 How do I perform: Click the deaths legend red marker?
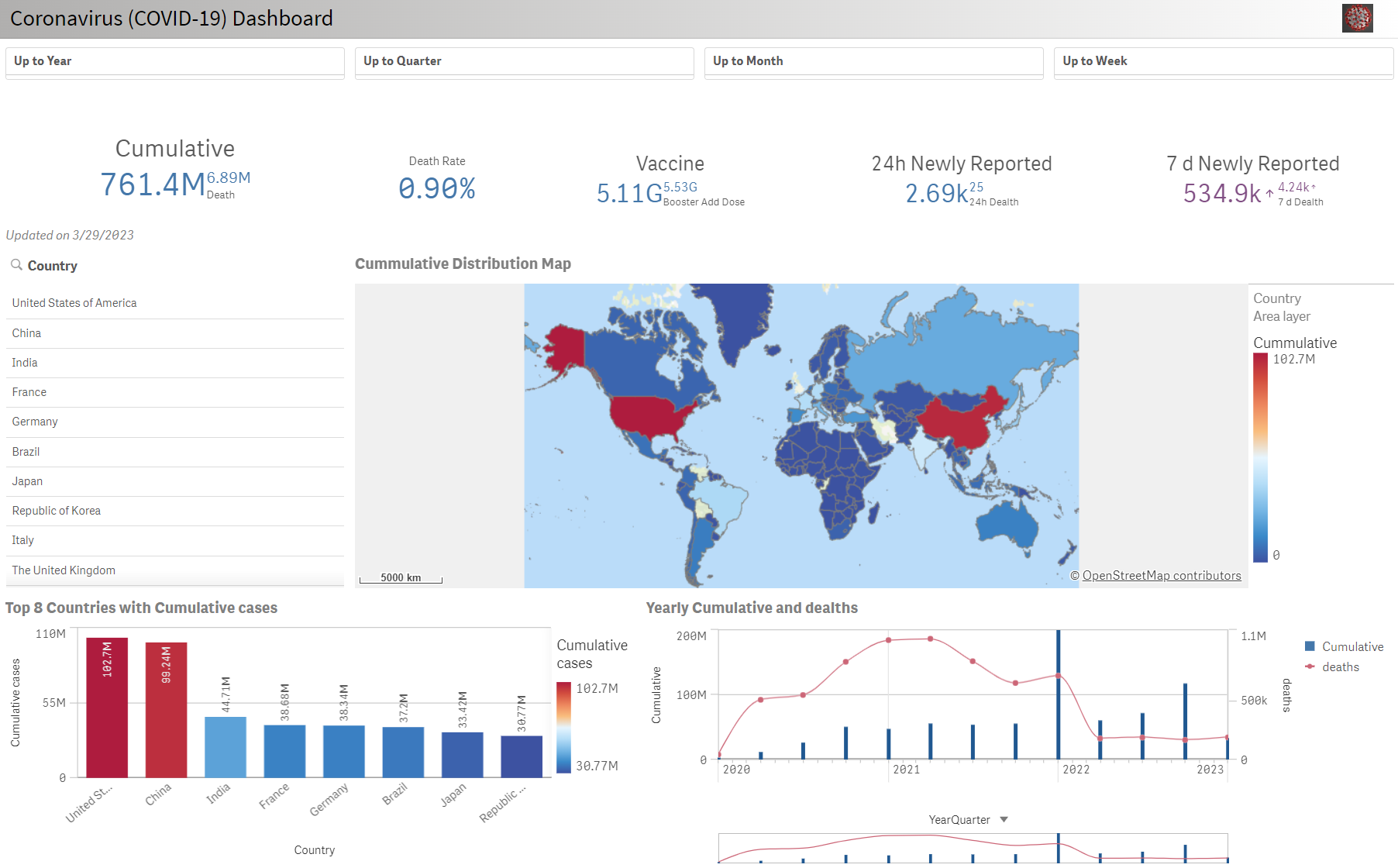(1310, 666)
